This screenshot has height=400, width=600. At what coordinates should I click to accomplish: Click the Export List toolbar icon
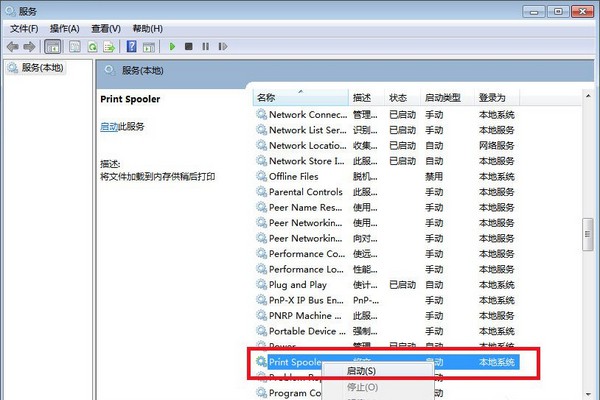pyautogui.click(x=108, y=46)
